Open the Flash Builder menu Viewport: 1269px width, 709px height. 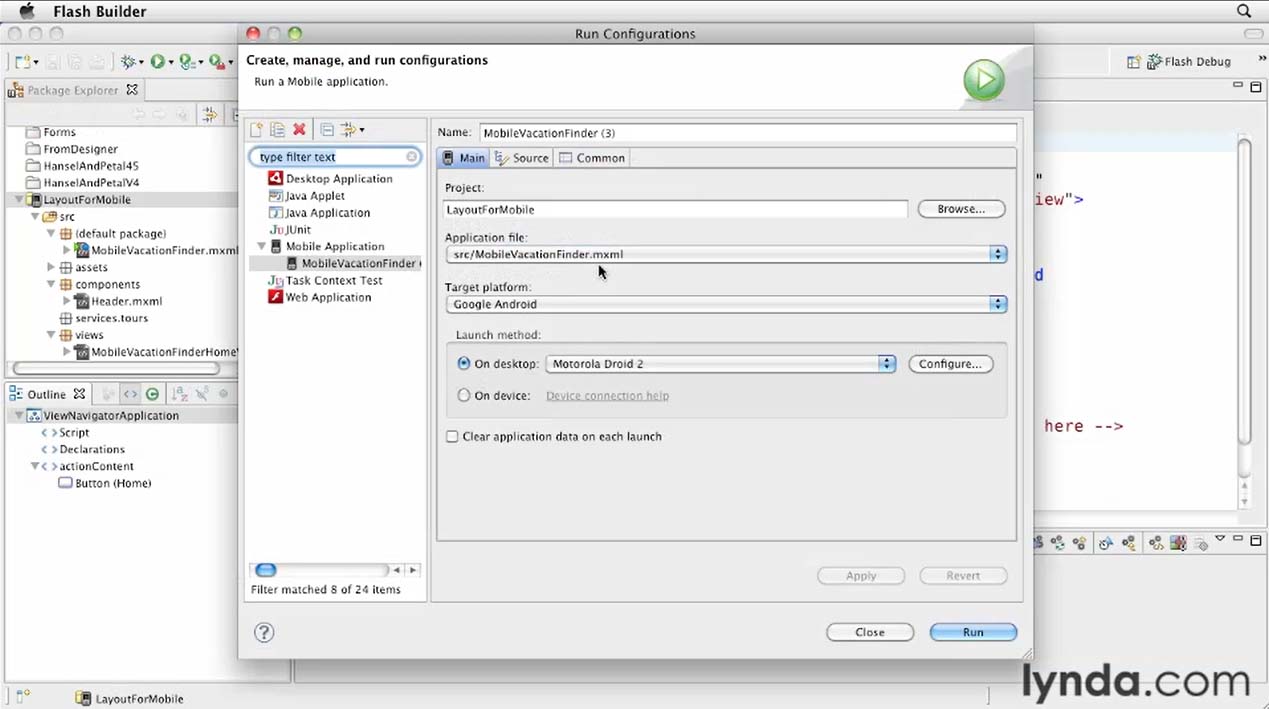(x=100, y=11)
